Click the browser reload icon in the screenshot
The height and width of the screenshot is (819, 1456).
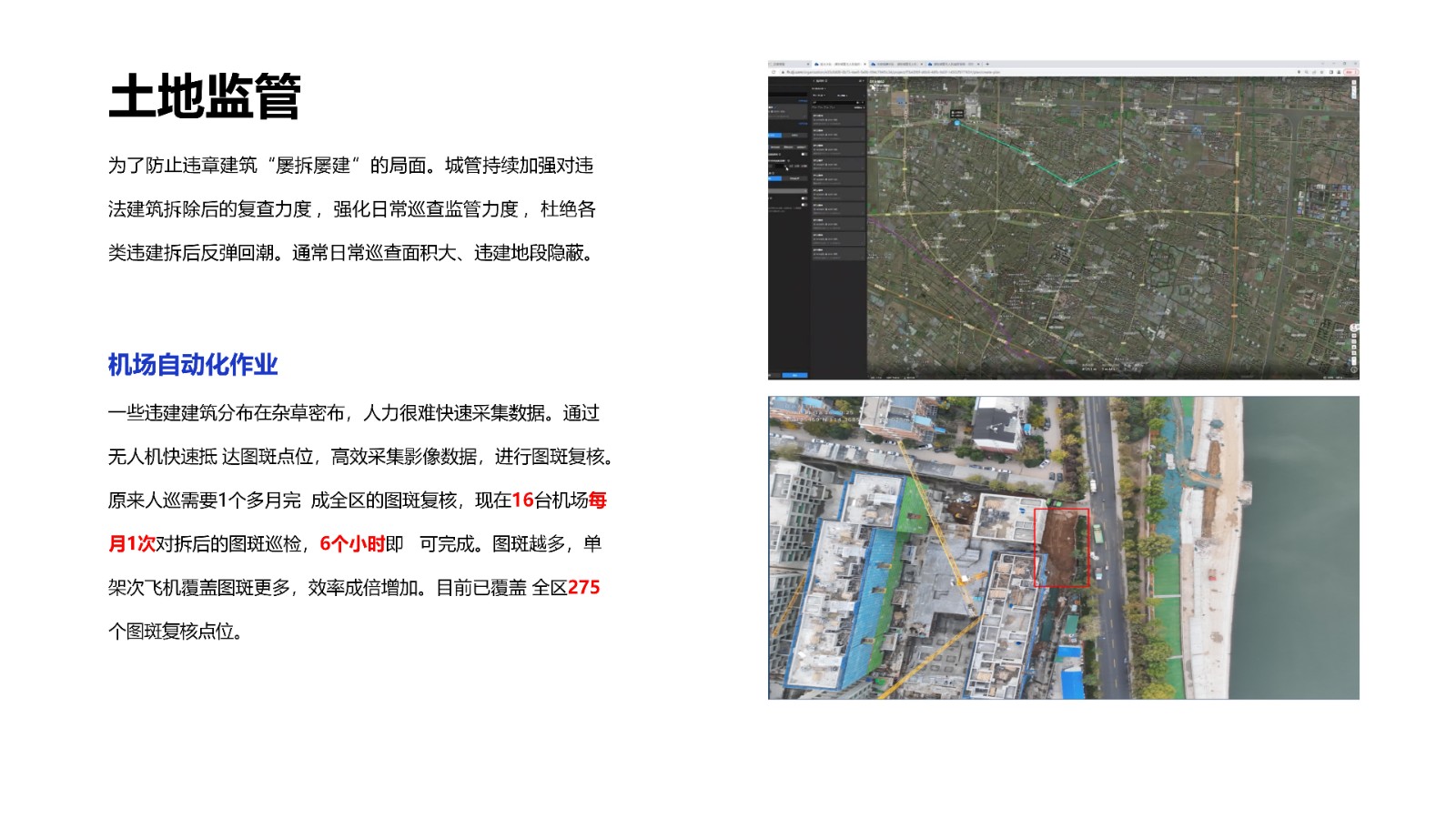(x=773, y=72)
